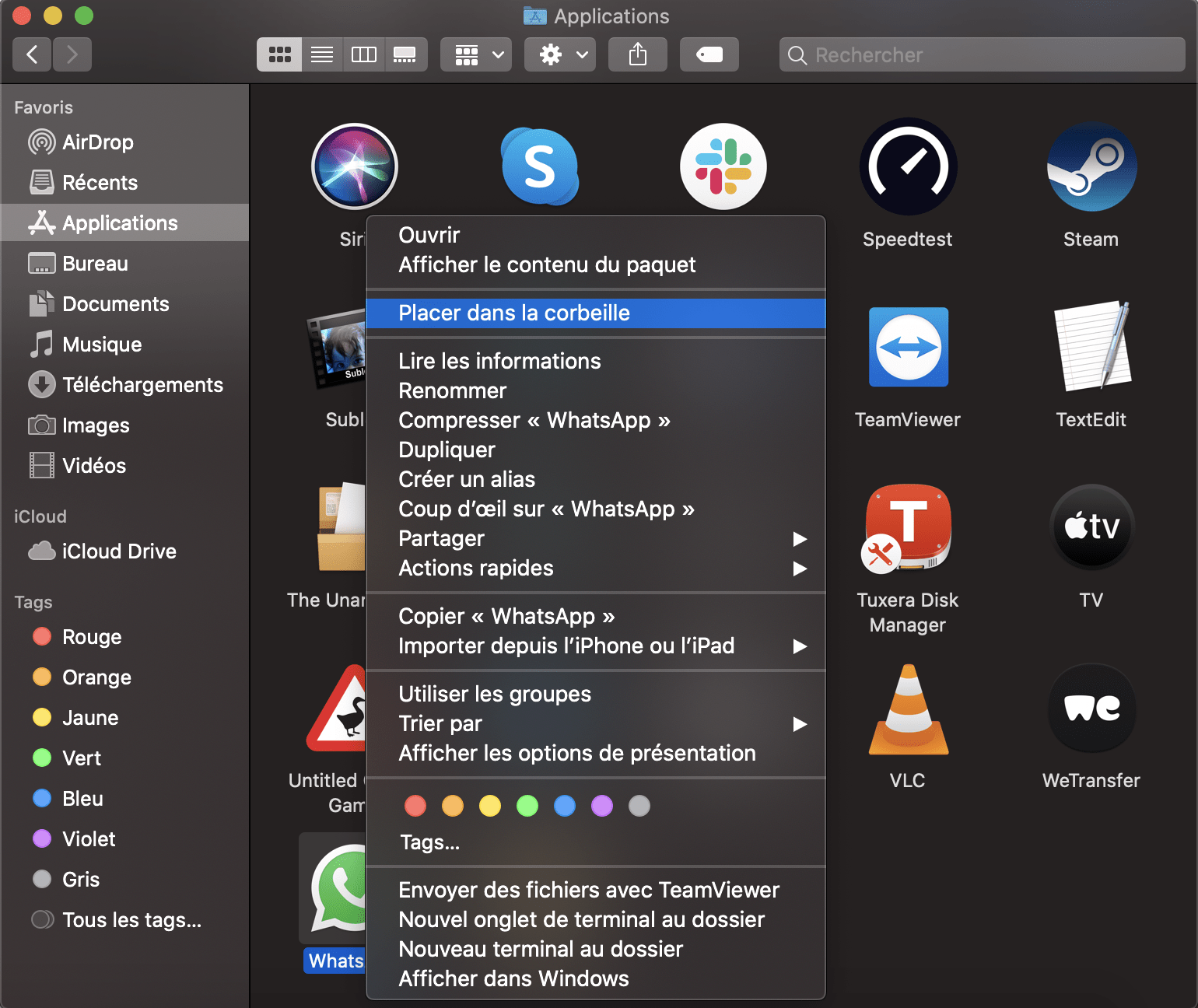Apply the green tag color in context menu
Screen dimensions: 1198x1008
pos(527,806)
